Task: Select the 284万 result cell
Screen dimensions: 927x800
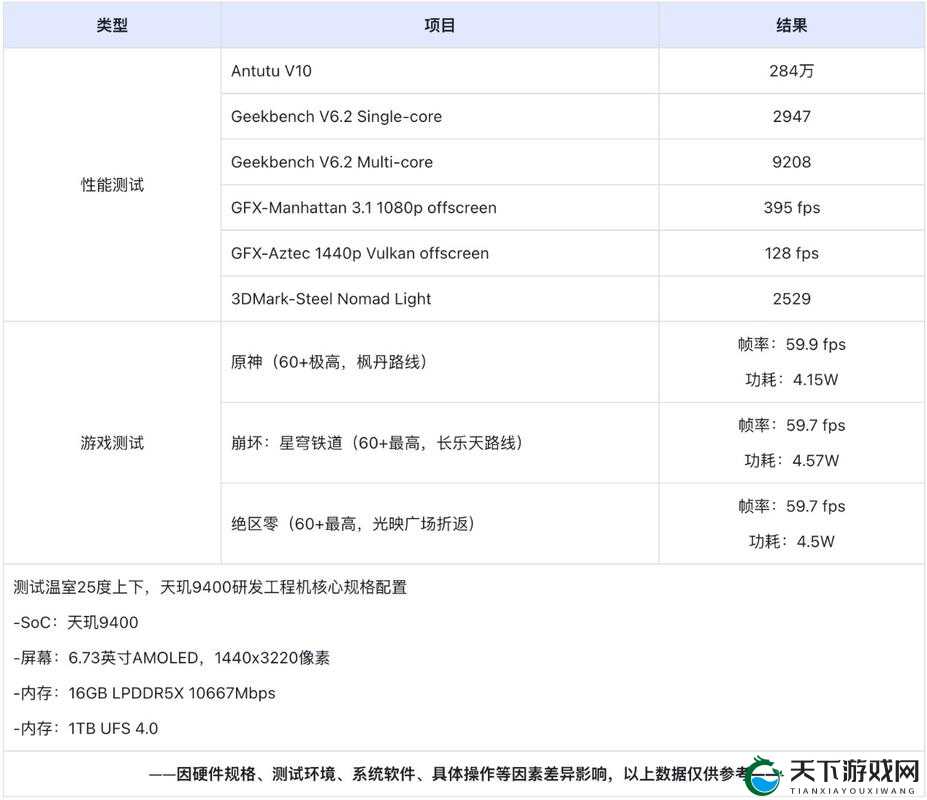Action: click(x=791, y=71)
